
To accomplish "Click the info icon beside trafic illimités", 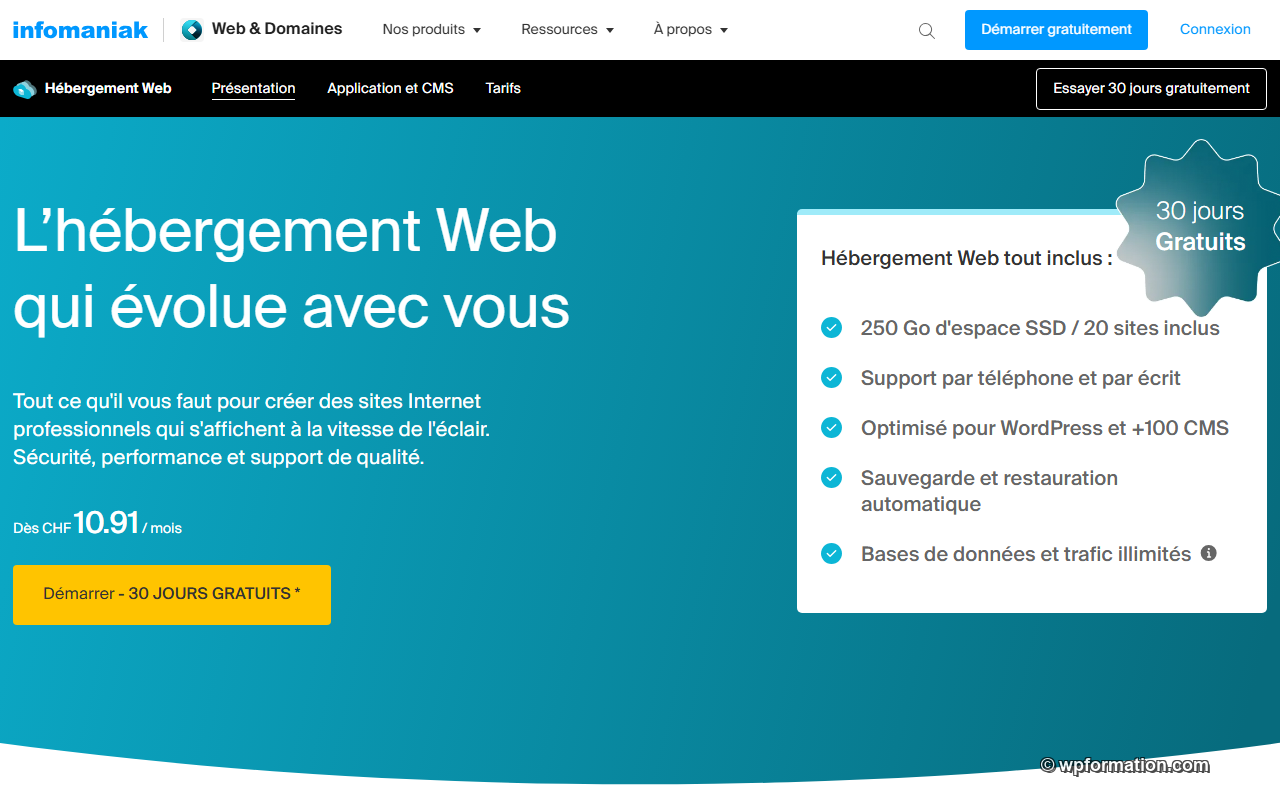I will coord(1208,553).
